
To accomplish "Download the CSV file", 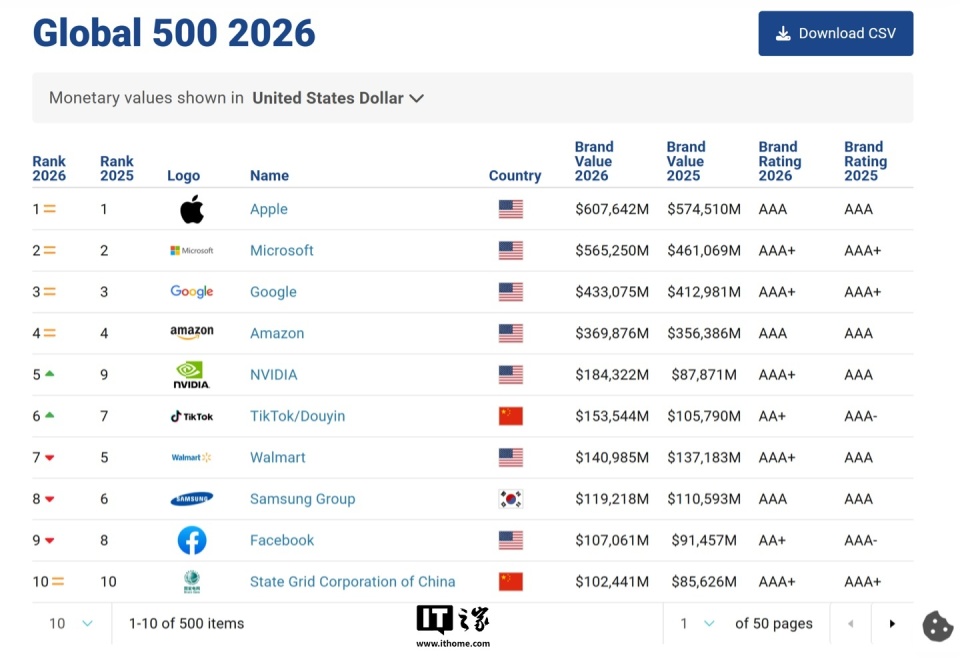I will click(836, 33).
